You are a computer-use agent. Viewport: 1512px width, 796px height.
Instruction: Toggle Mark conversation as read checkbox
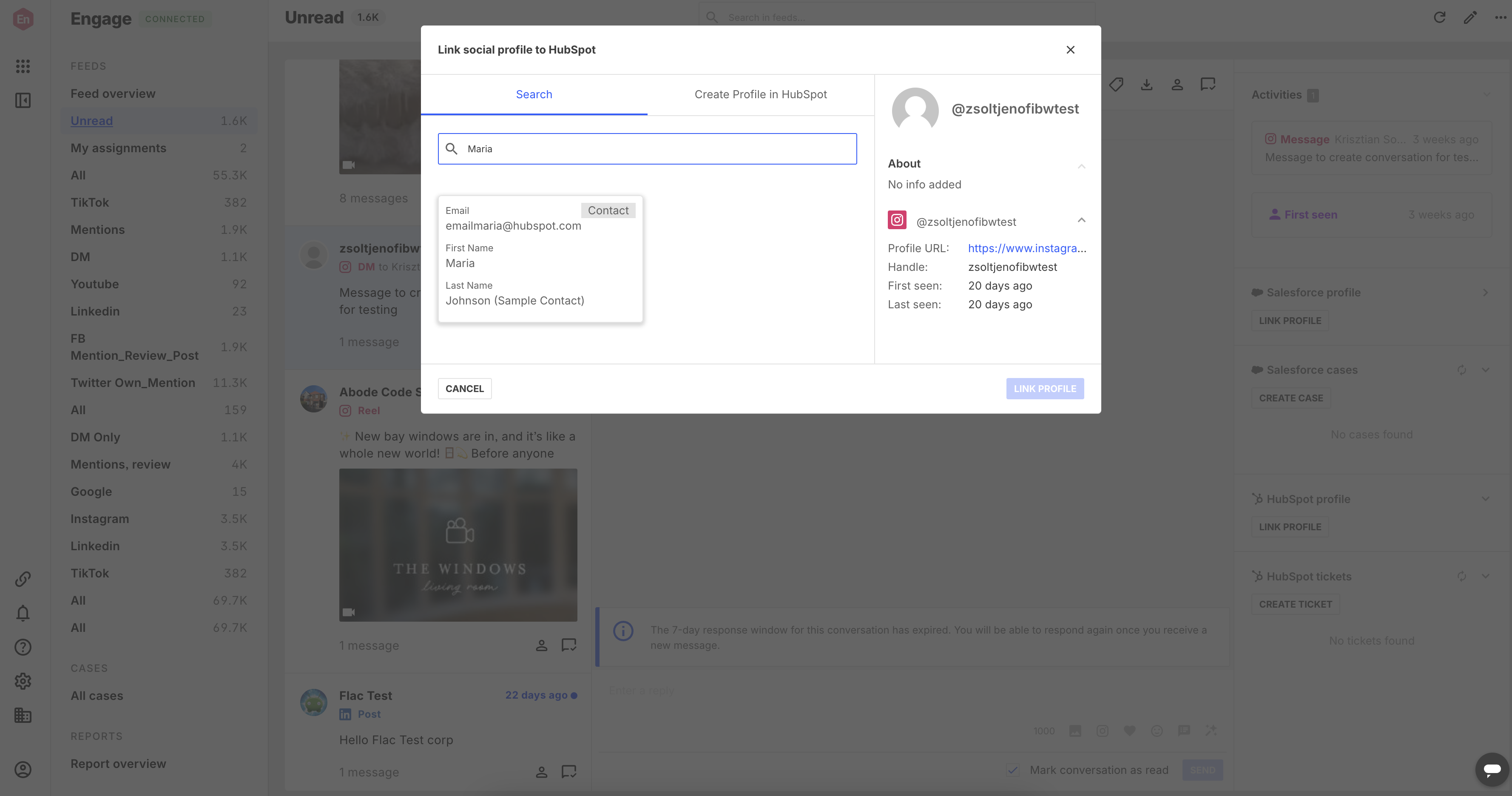1013,770
